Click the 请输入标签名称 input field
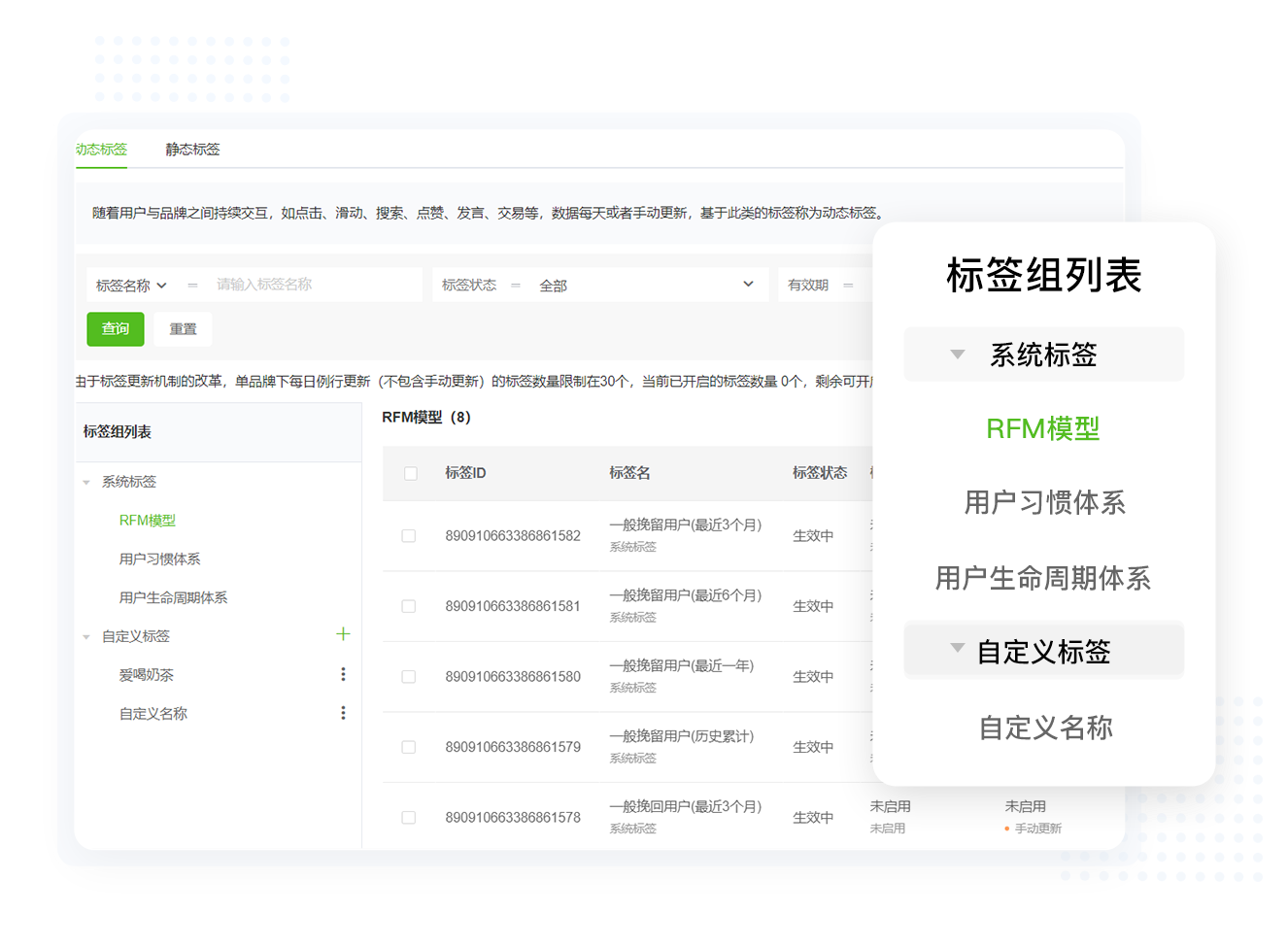The image size is (1288, 948). click(x=313, y=285)
